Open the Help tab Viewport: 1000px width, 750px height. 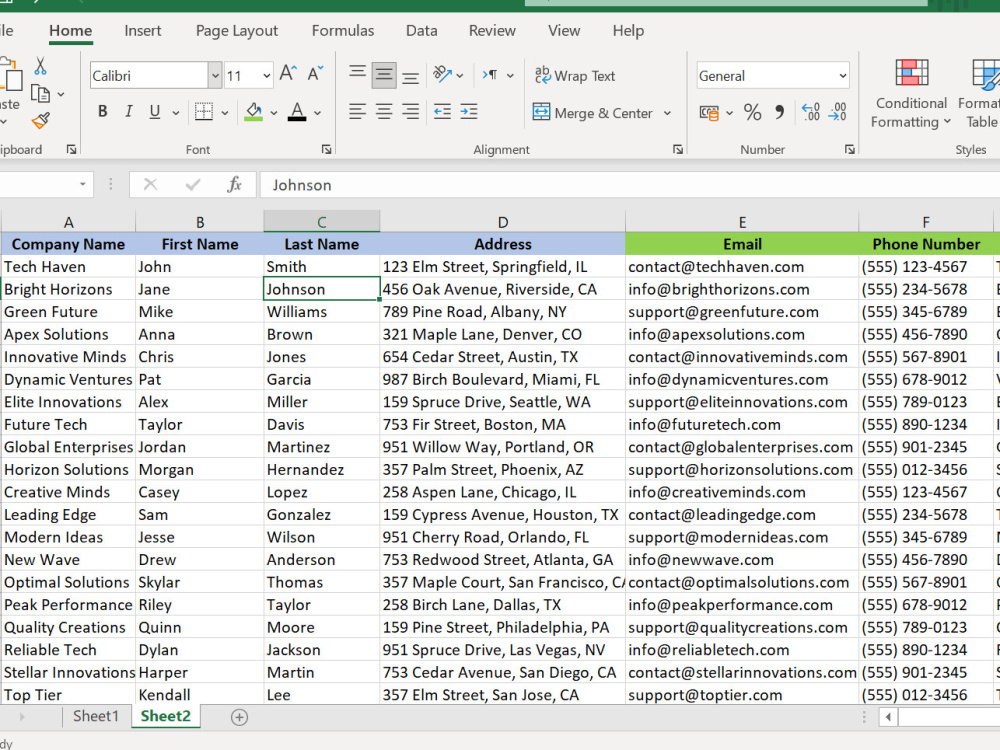point(628,31)
